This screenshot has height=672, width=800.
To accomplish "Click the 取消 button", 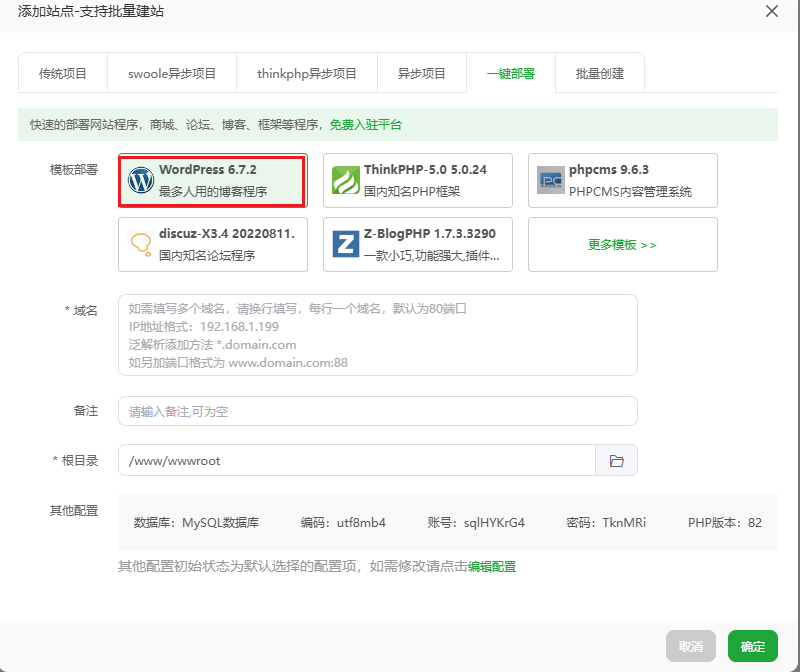I will (691, 646).
